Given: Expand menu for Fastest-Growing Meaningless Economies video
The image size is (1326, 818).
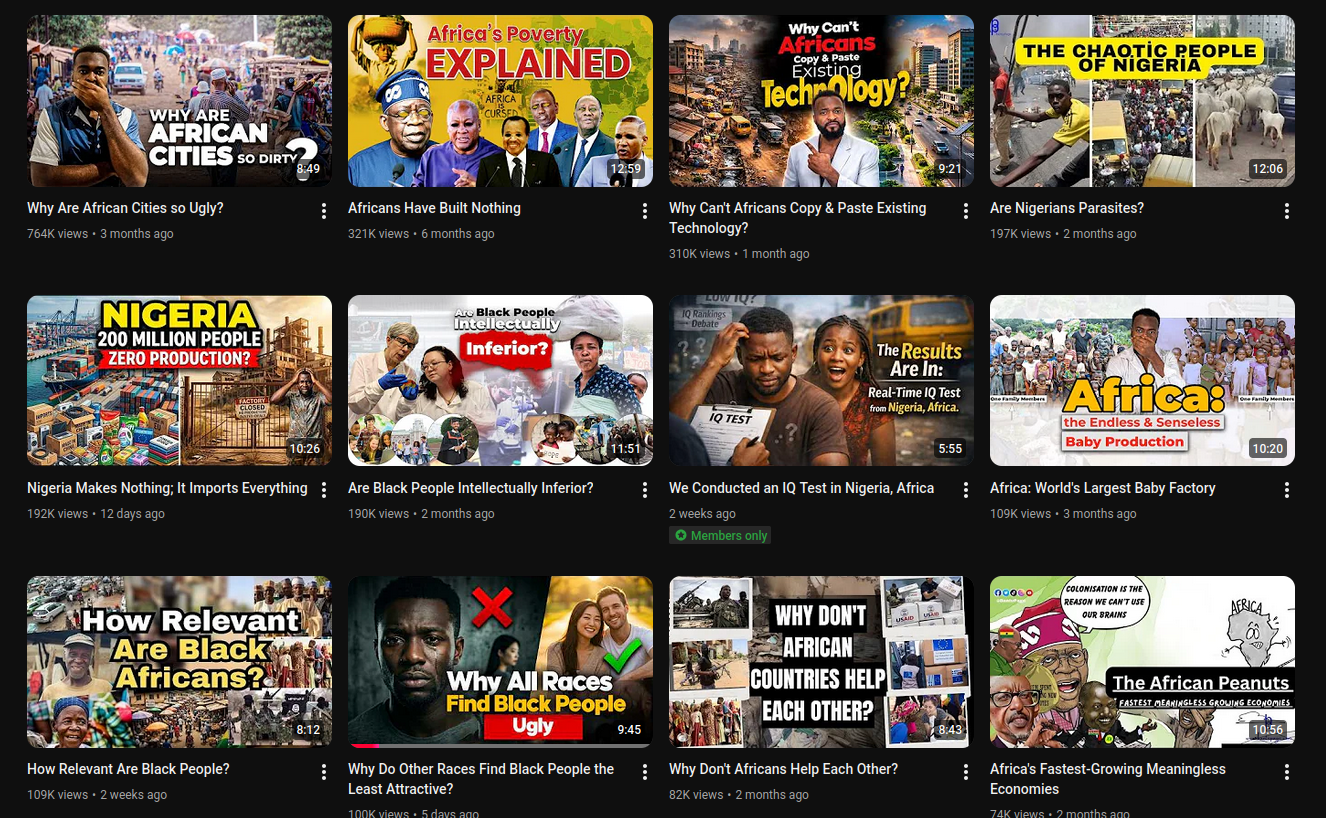Looking at the screenshot, I should [1287, 772].
